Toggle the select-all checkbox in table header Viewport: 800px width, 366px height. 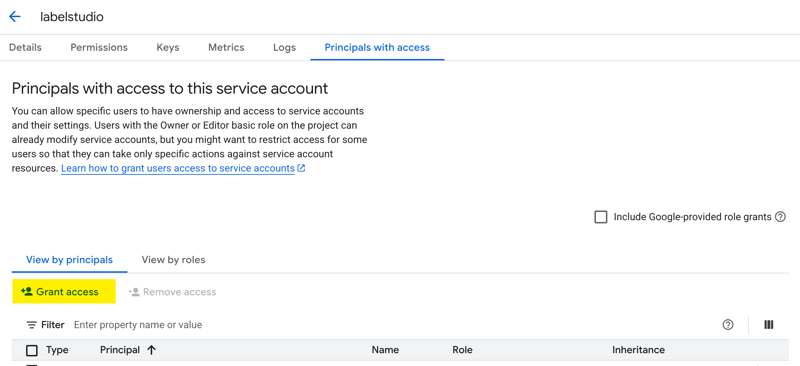click(32, 350)
